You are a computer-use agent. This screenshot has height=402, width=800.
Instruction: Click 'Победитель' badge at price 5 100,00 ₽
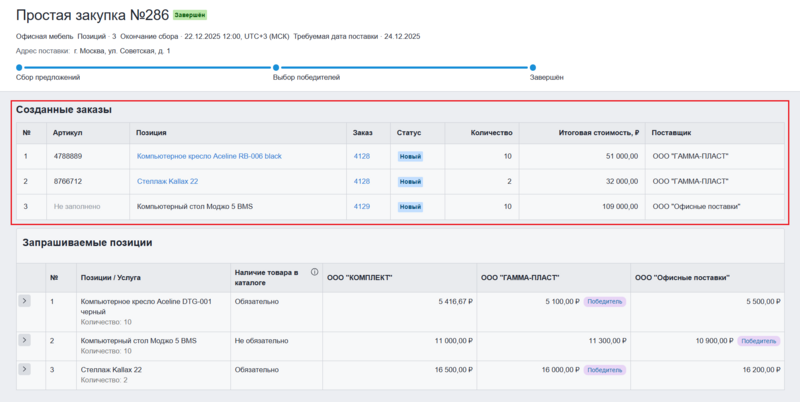pos(606,300)
